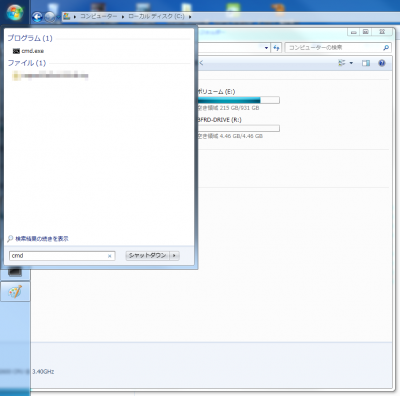The image size is (400, 396).
Task: Click the ボリューム (E:) drive usage bar
Action: 238,100
